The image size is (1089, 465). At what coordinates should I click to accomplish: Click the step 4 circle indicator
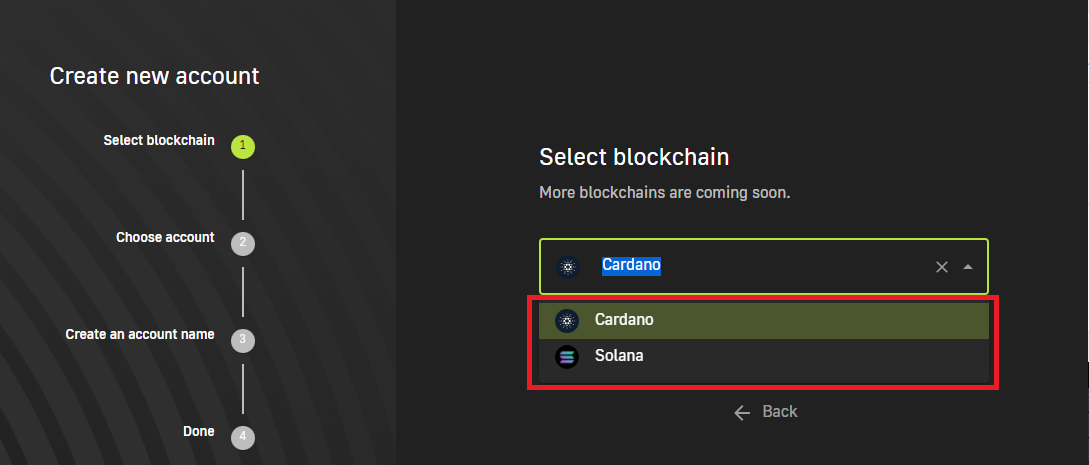(243, 437)
